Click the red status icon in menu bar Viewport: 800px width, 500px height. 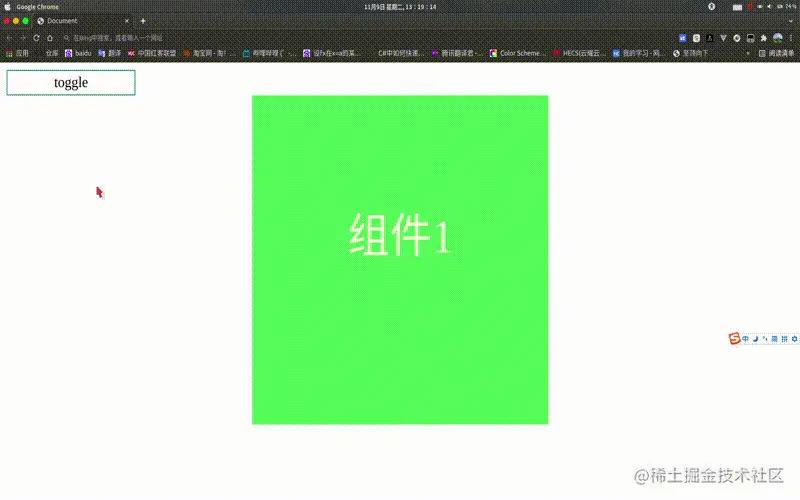751,7
